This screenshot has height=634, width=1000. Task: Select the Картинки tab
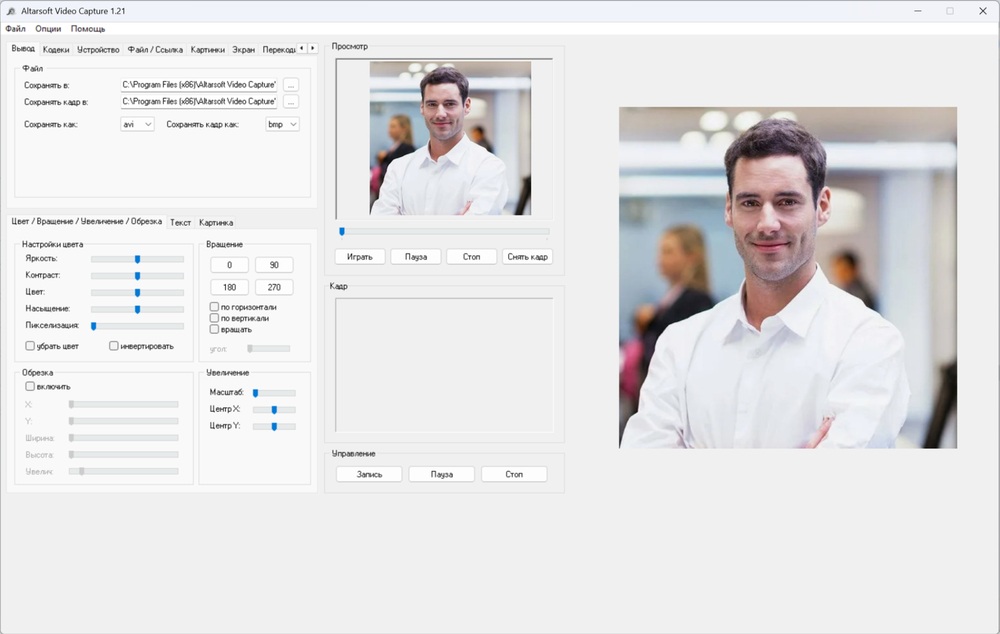(207, 50)
